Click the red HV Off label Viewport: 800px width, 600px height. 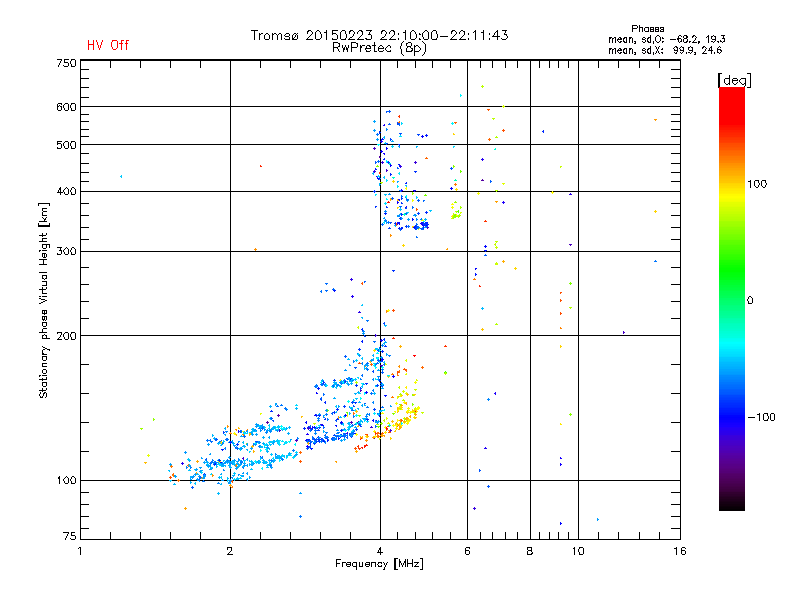point(107,45)
